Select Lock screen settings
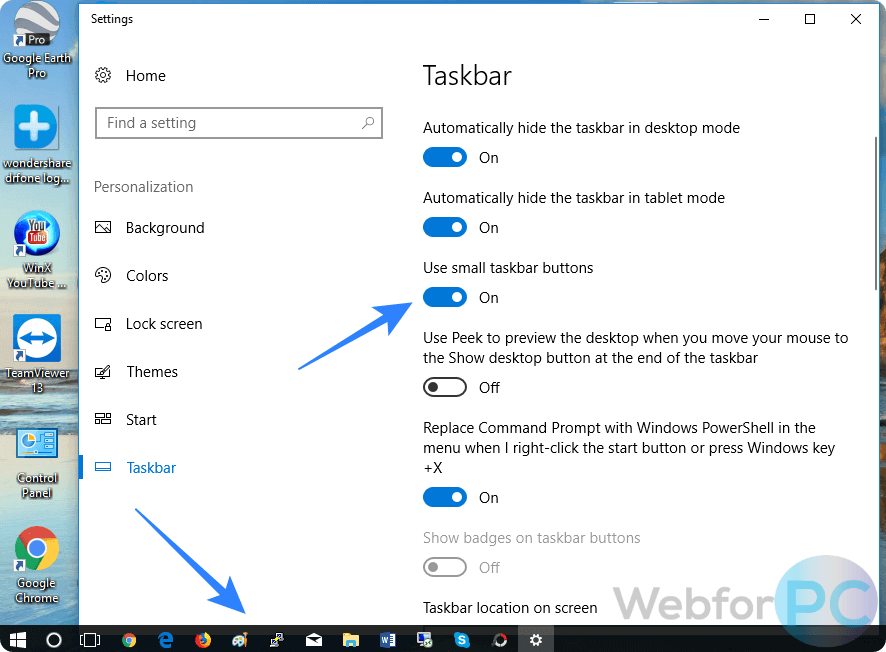Screen dimensions: 886x652 tap(163, 324)
